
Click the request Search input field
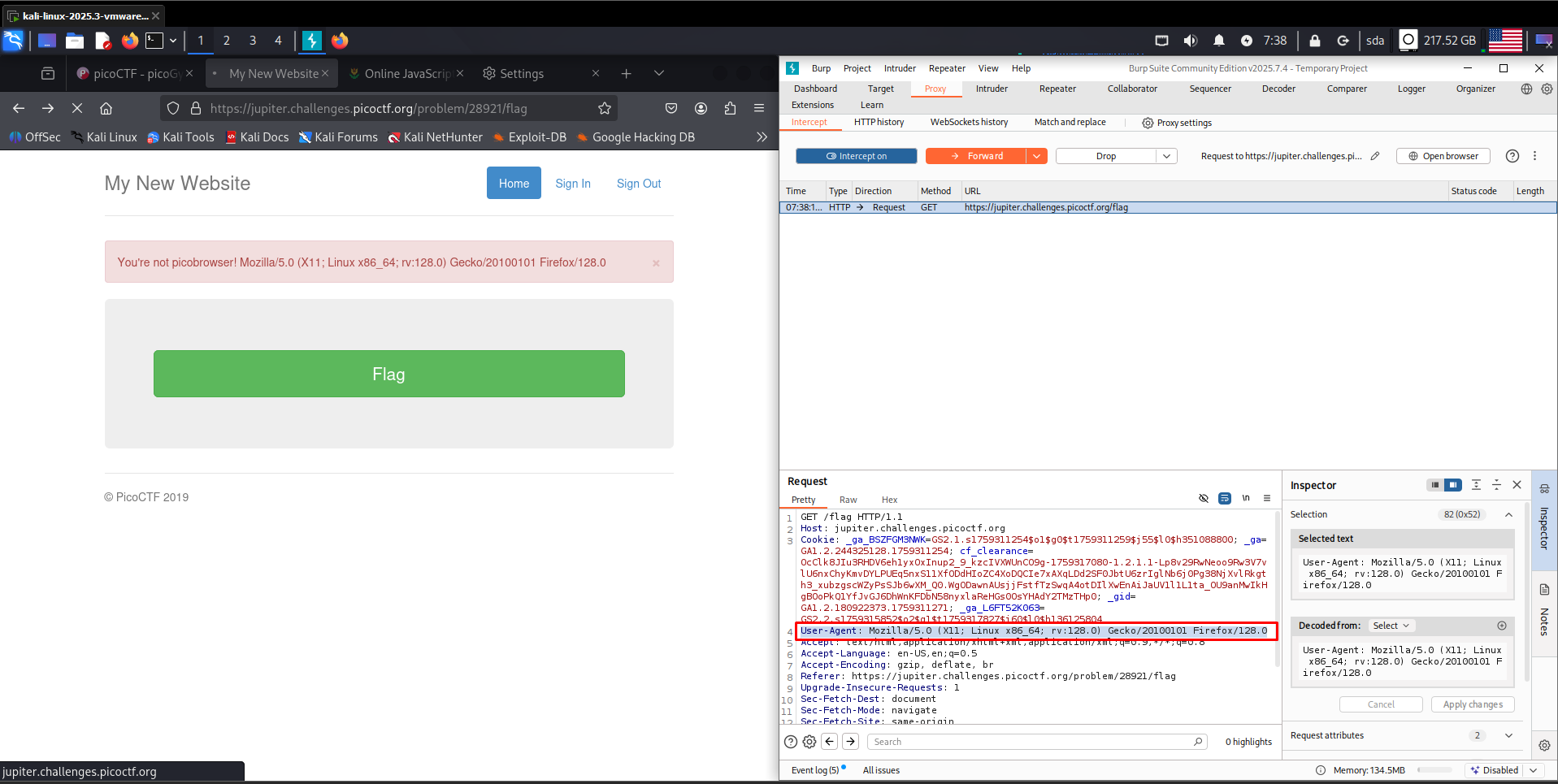point(1032,742)
